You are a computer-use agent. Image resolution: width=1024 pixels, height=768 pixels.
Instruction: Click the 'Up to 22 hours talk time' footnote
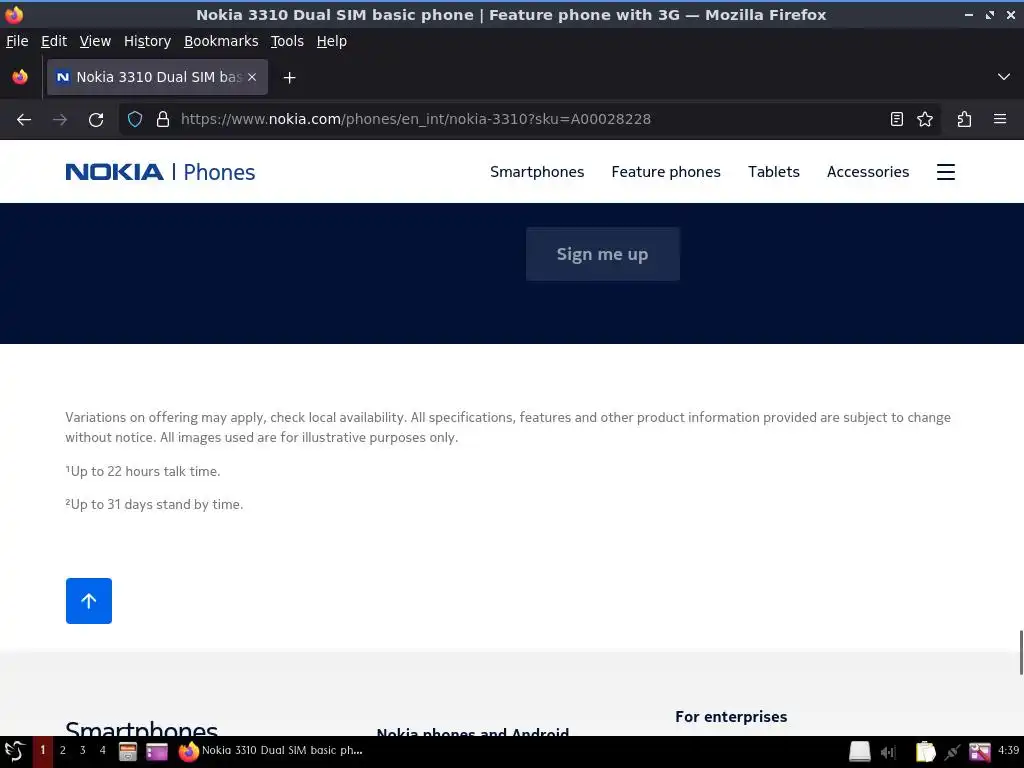tap(143, 472)
